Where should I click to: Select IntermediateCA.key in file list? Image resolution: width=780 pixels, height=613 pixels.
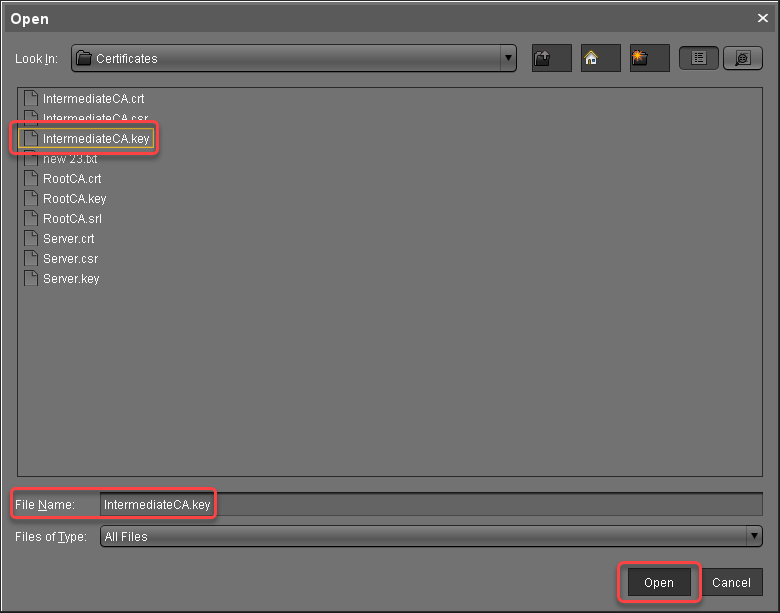tap(95, 139)
